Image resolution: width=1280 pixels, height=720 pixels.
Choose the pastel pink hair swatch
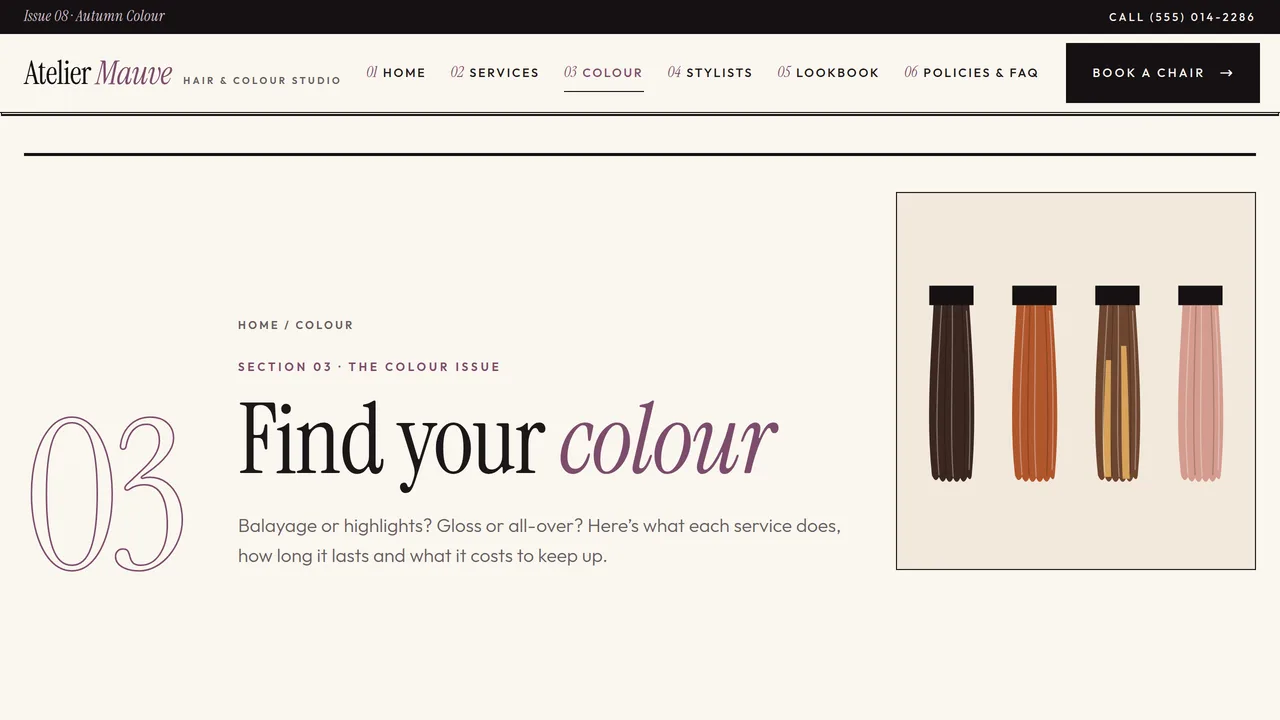(1200, 384)
